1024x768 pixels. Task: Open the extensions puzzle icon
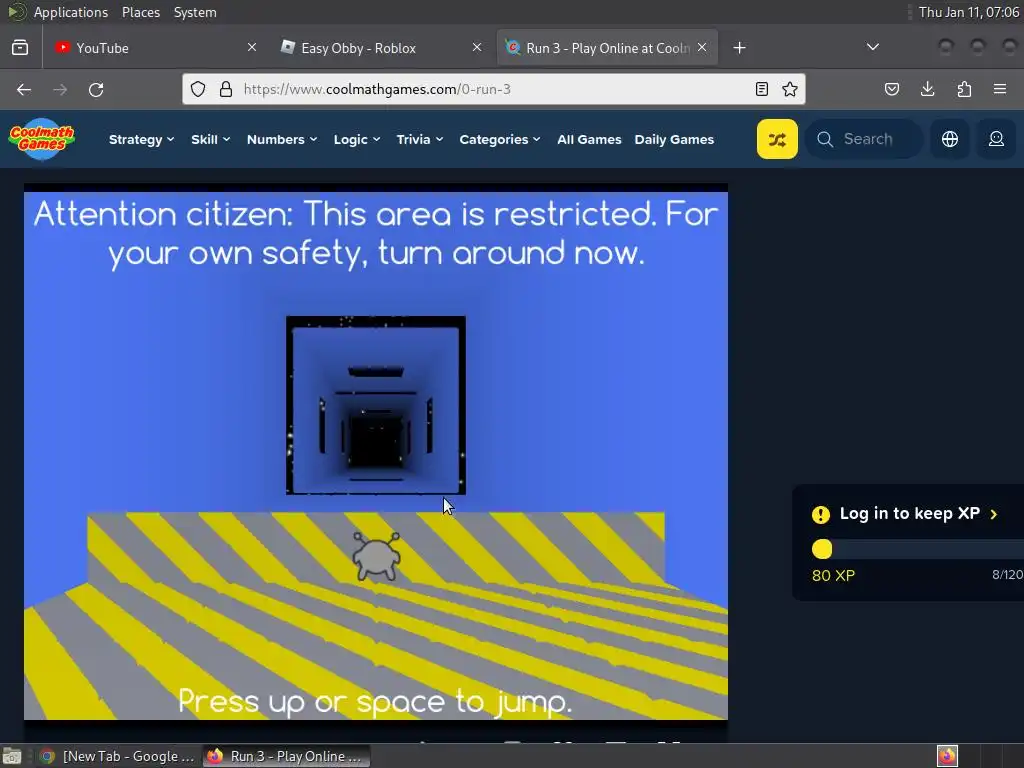click(x=964, y=89)
